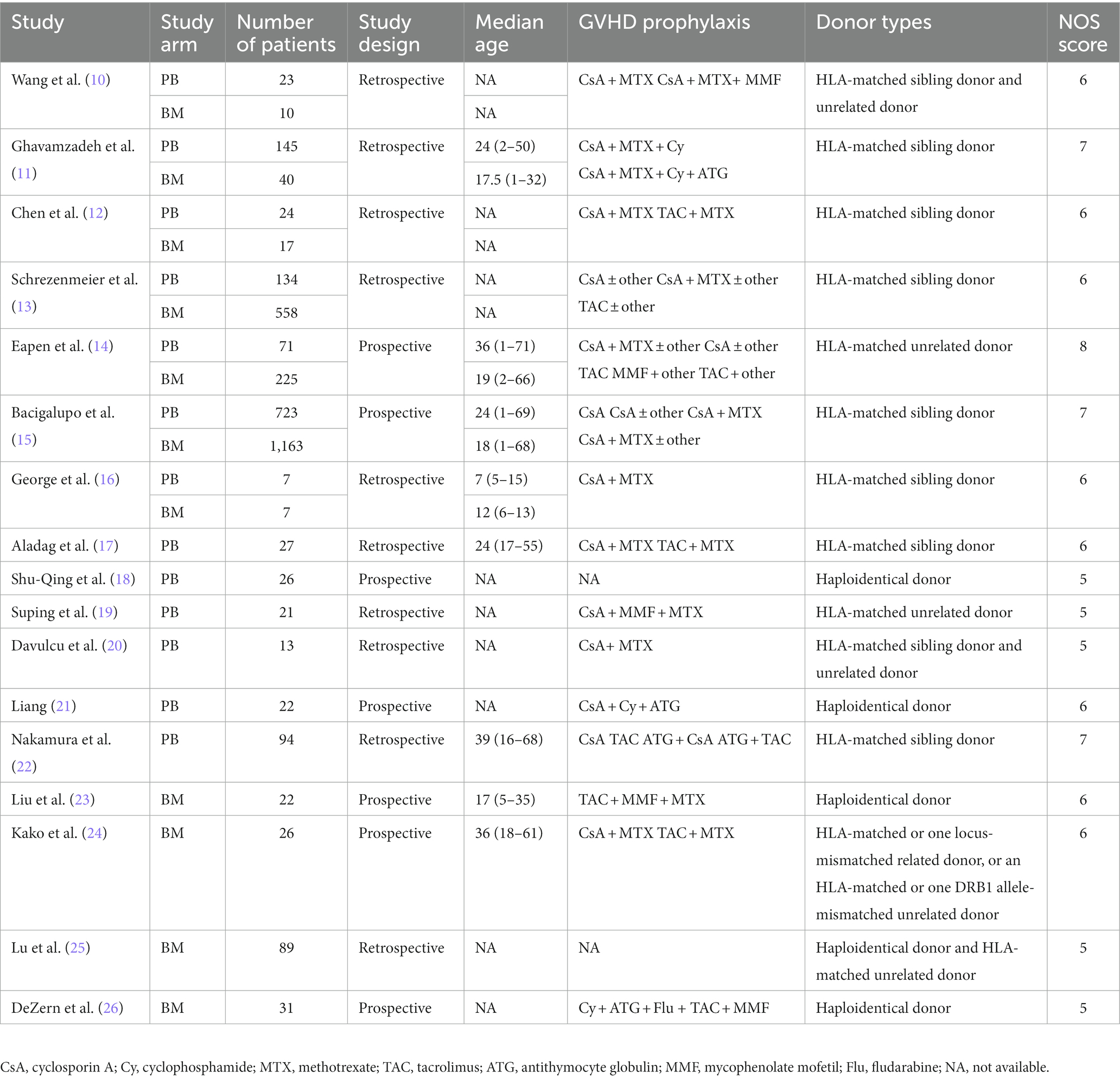The width and height of the screenshot is (1120, 1079).
Task: Select patient count '89' for Lu
Action: coord(287,948)
